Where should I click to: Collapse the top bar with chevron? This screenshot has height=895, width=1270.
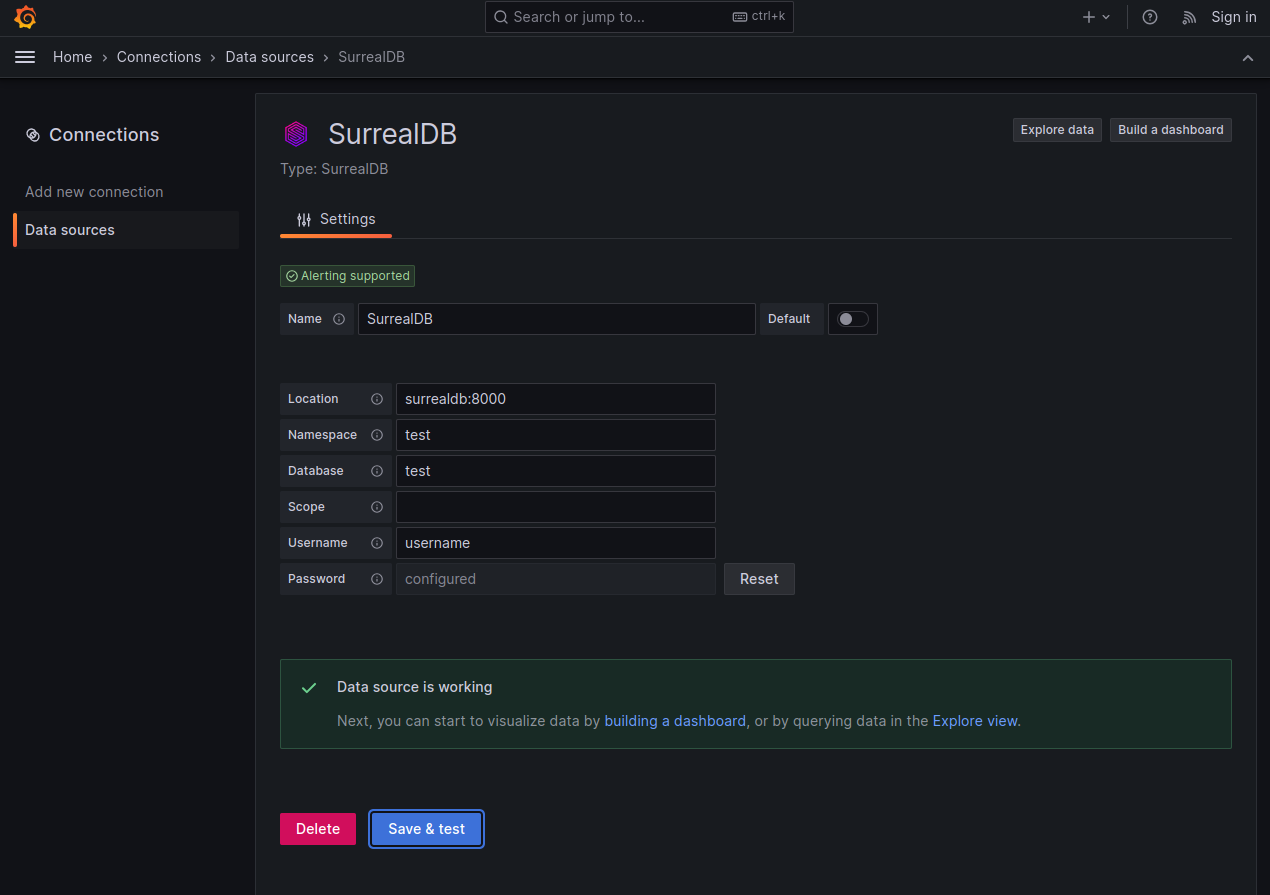[1248, 58]
